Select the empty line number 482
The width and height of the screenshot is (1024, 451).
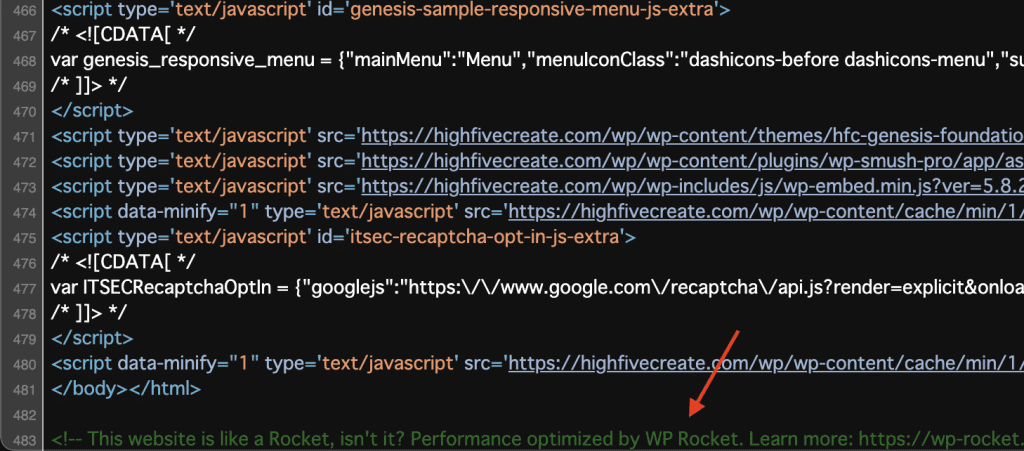24,414
